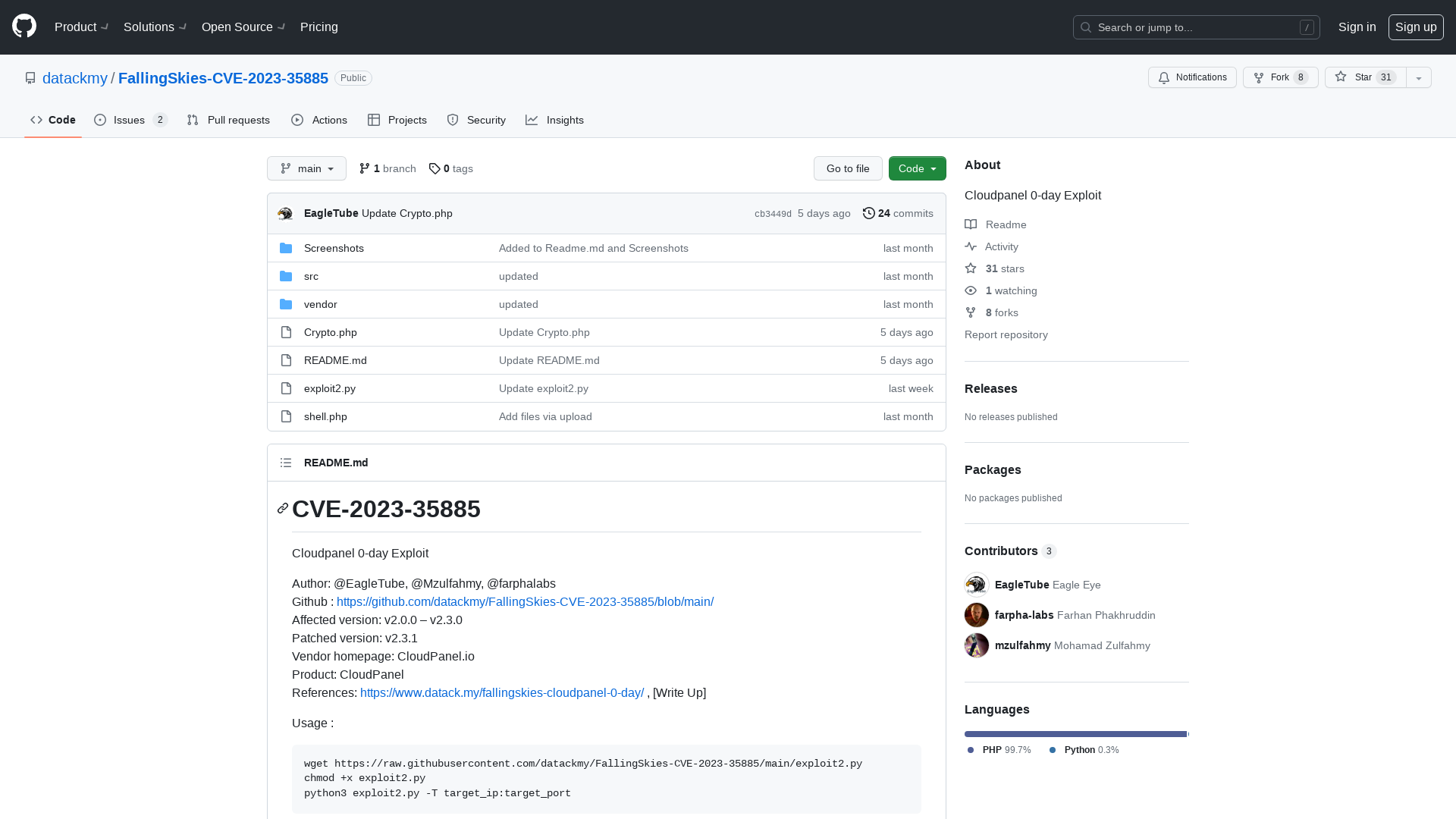Open farpha-labs contributor avatar
Screen dimensions: 1456x819
tap(977, 615)
